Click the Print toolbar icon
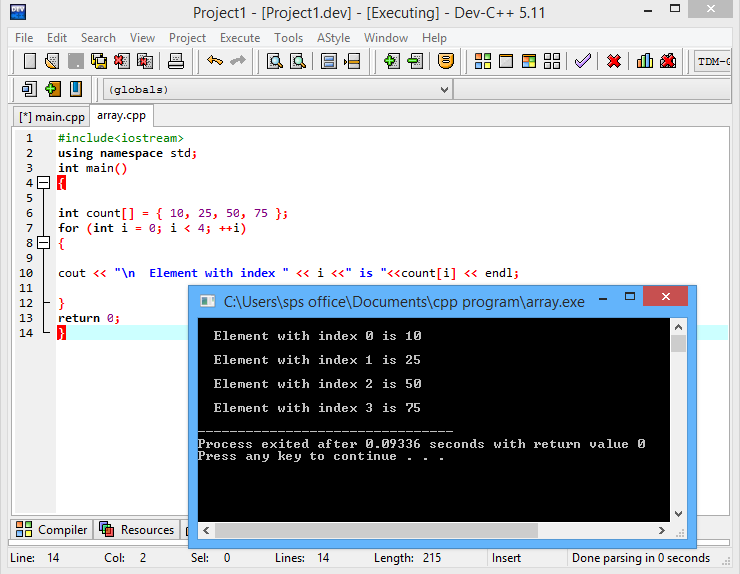 pyautogui.click(x=176, y=61)
